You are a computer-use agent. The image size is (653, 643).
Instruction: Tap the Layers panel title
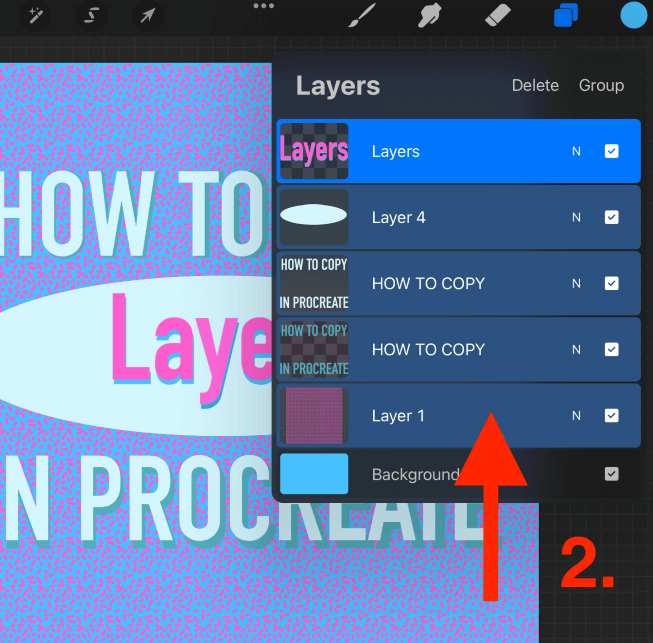pos(338,86)
